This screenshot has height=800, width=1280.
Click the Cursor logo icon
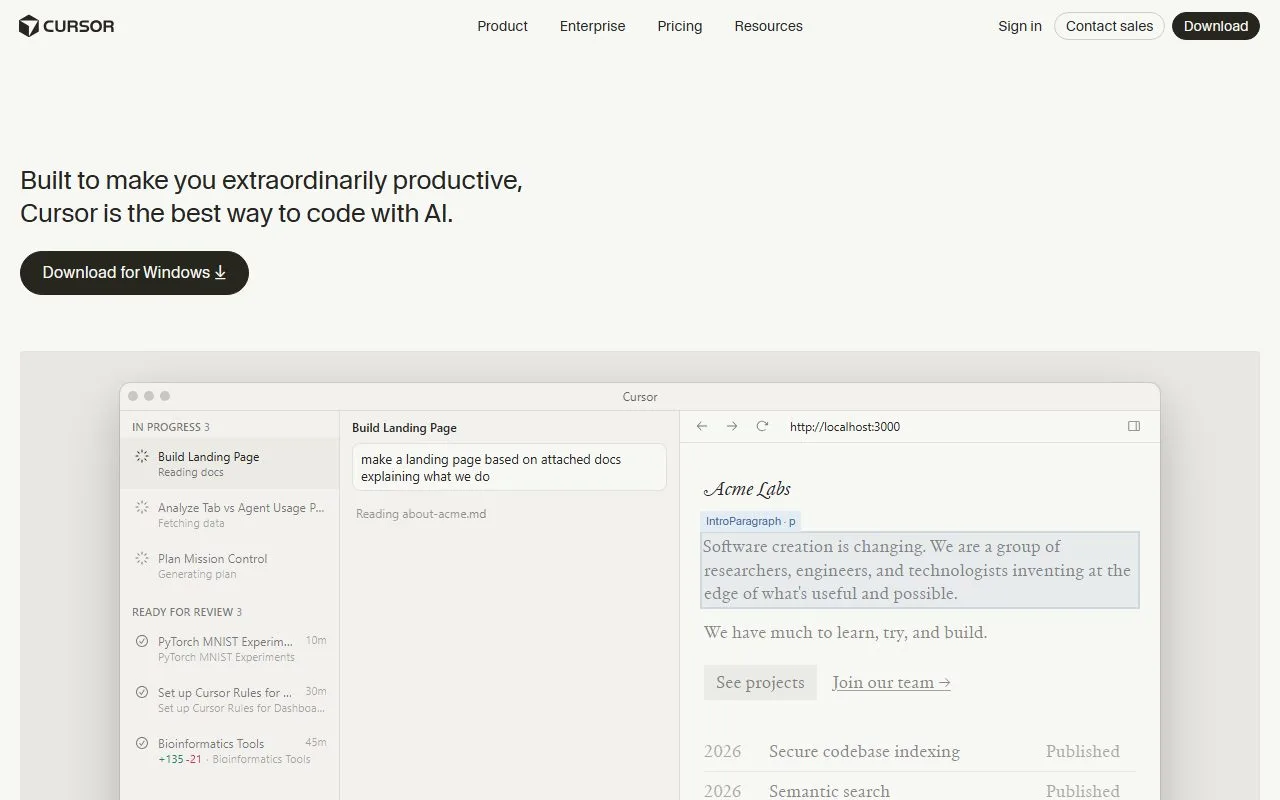(x=27, y=26)
